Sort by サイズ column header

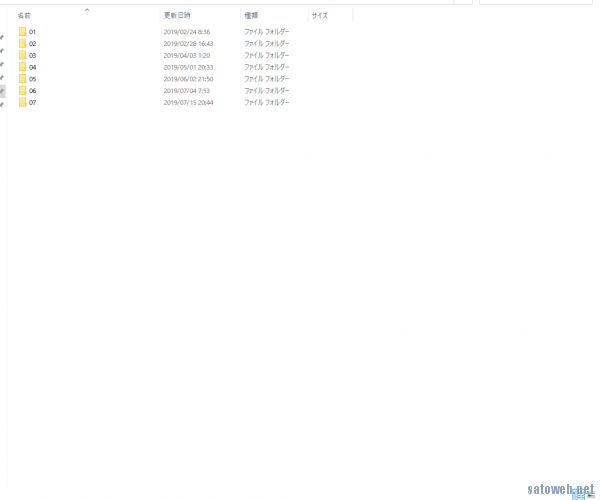320,17
